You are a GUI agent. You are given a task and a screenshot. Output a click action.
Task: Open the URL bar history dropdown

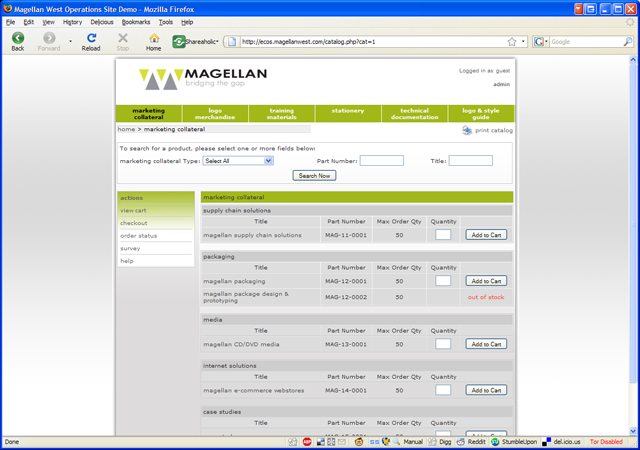pos(523,42)
